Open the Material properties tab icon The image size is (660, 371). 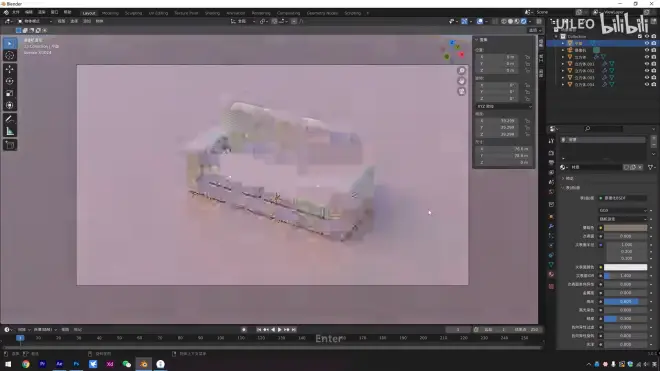pos(551,274)
